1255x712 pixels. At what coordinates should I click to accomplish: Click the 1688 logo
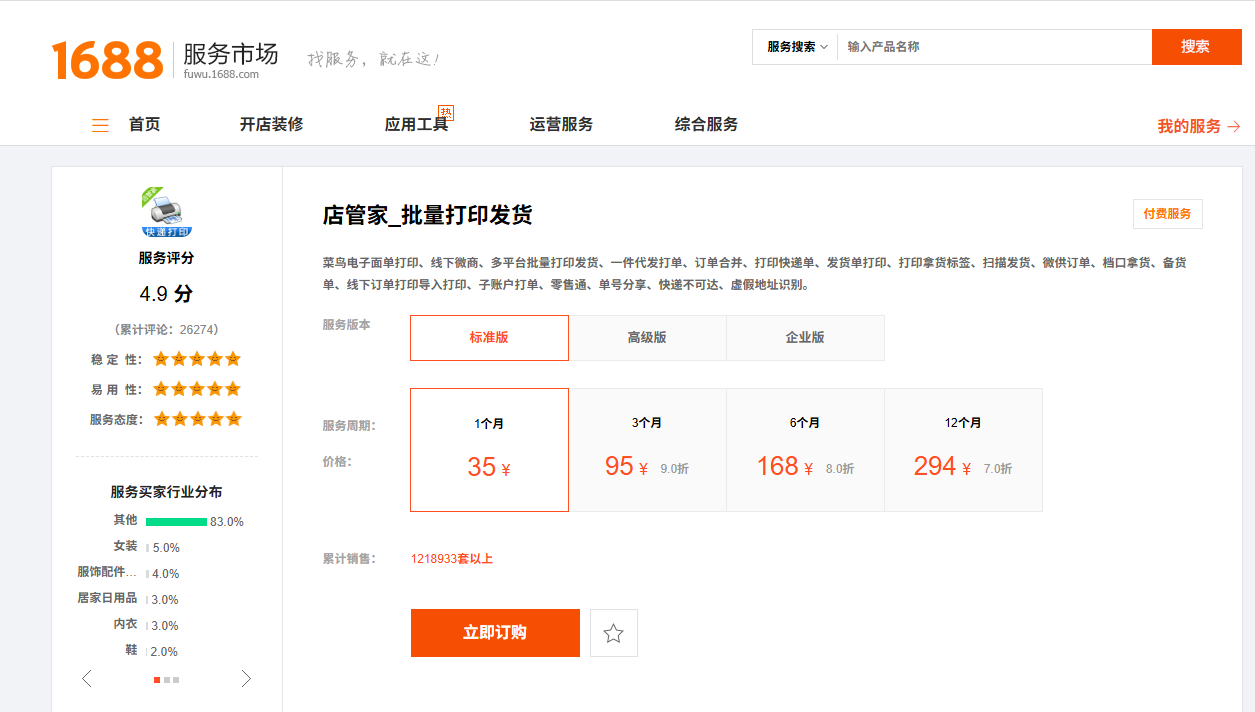107,60
